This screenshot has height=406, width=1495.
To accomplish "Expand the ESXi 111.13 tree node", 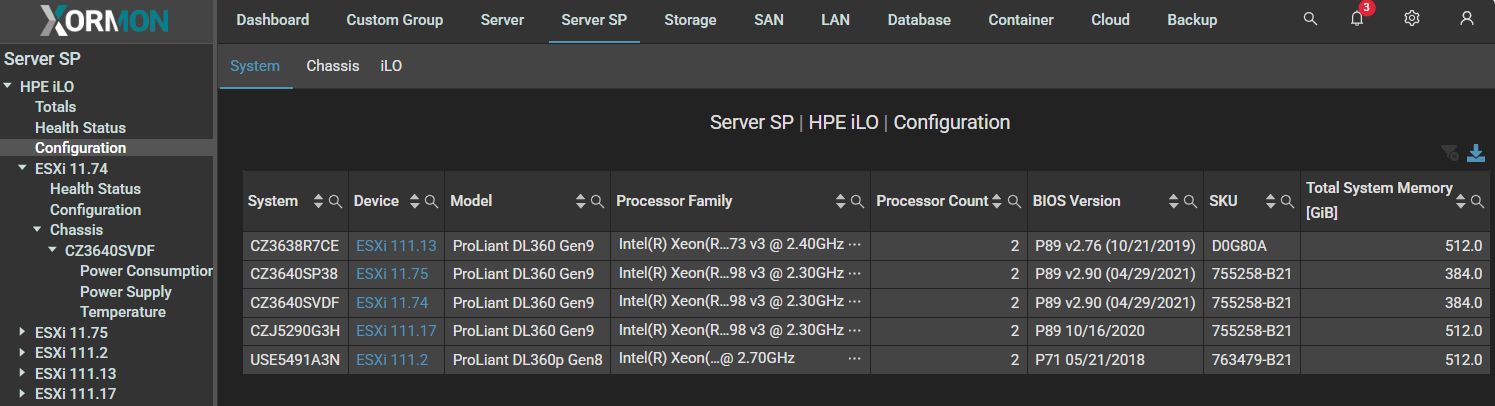I will coord(23,373).
